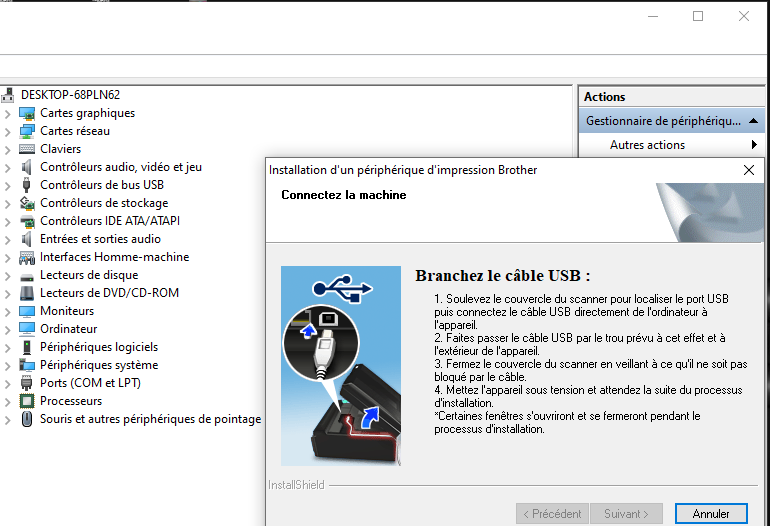The height and width of the screenshot is (526, 770).
Task: Select the Périphériques logiciels row label
Action: pyautogui.click(x=99, y=347)
